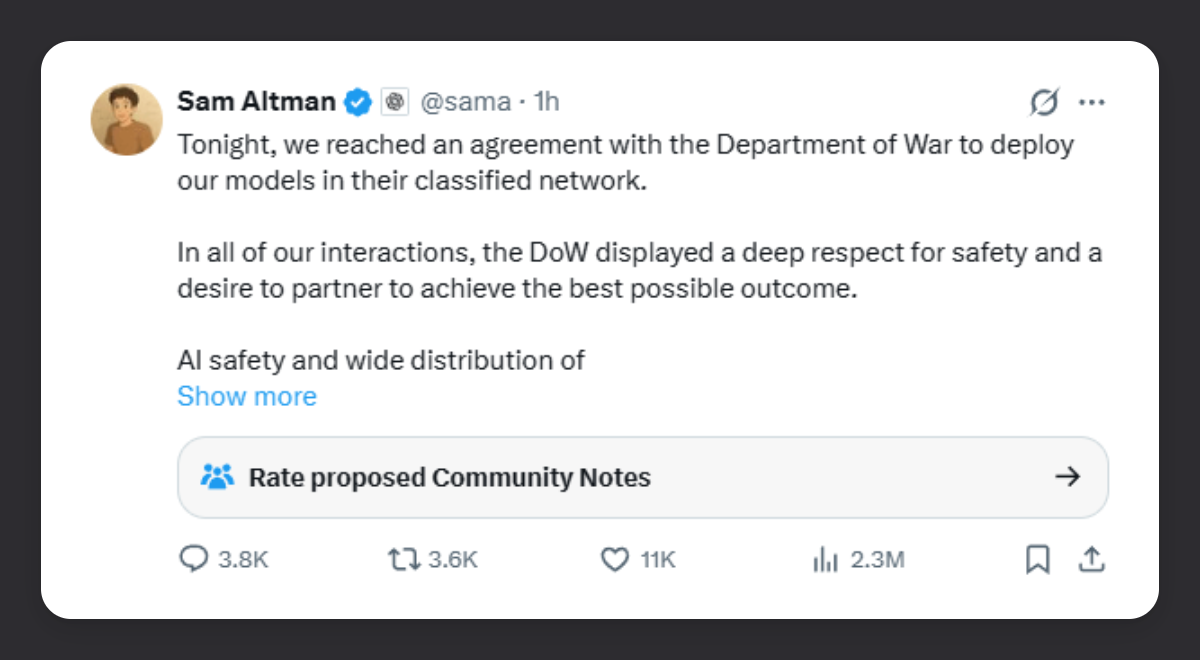Click the blue verified checkmark badge
The image size is (1200, 660).
click(359, 102)
